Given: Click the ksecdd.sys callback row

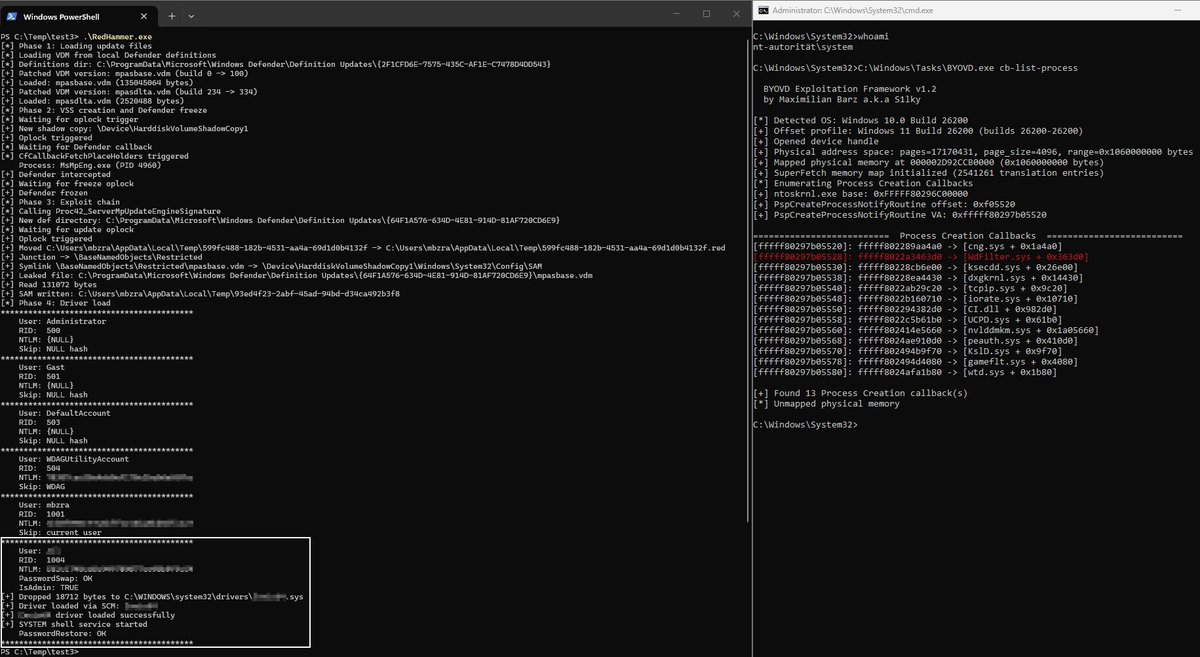Looking at the screenshot, I should click(917, 266).
